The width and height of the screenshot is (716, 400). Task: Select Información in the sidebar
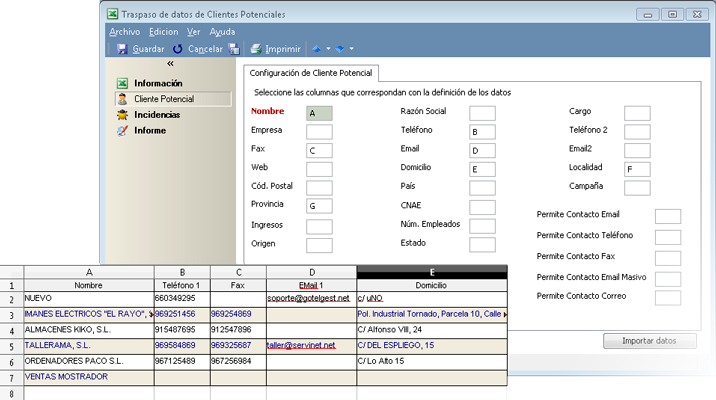[x=158, y=83]
